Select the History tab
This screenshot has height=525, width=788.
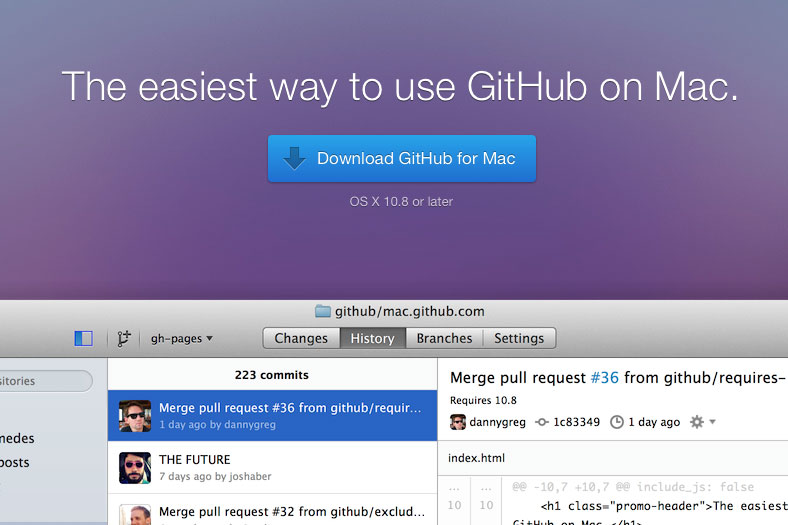coord(372,338)
